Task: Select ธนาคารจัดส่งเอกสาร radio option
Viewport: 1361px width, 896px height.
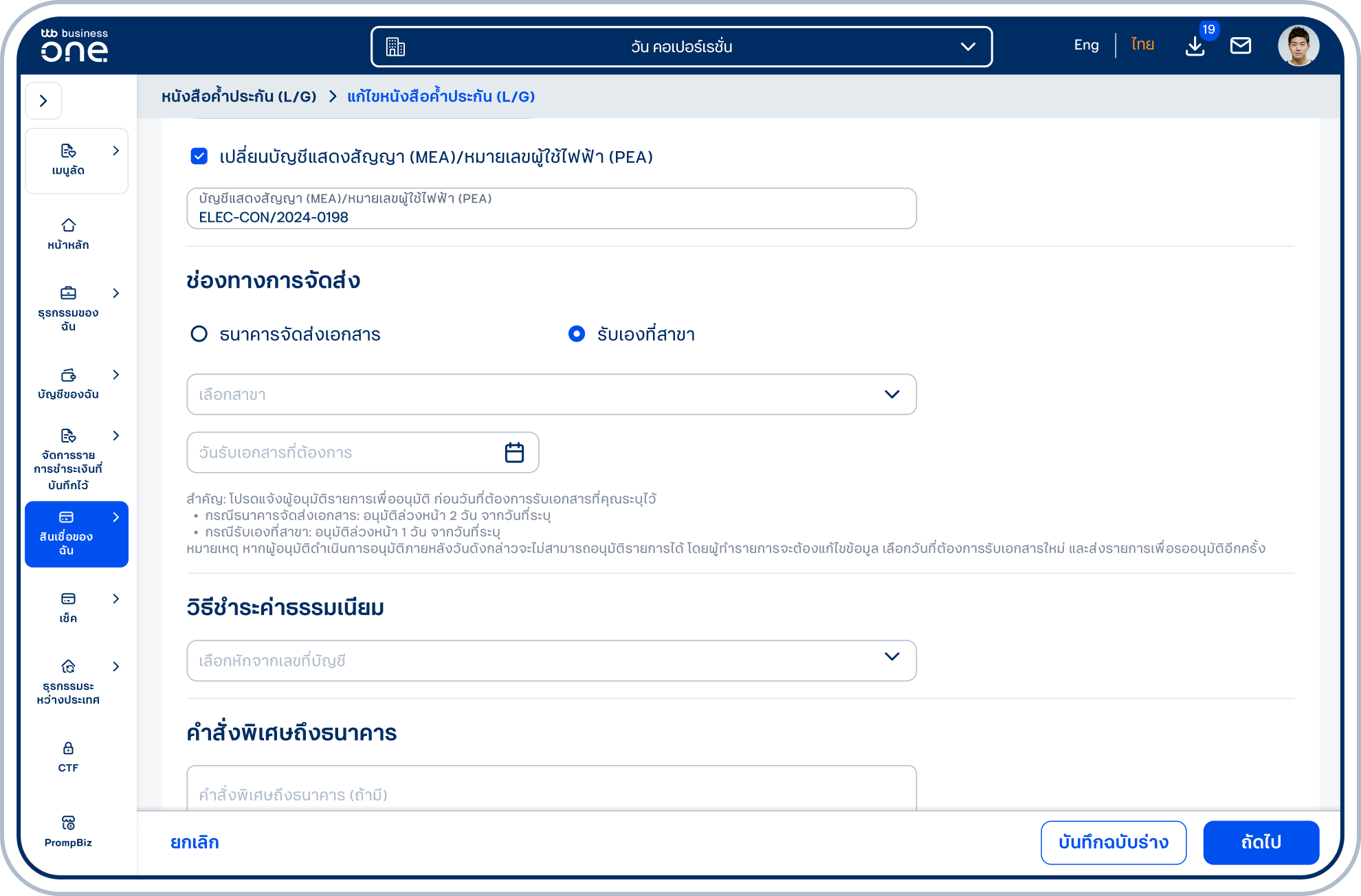Action: pos(199,334)
